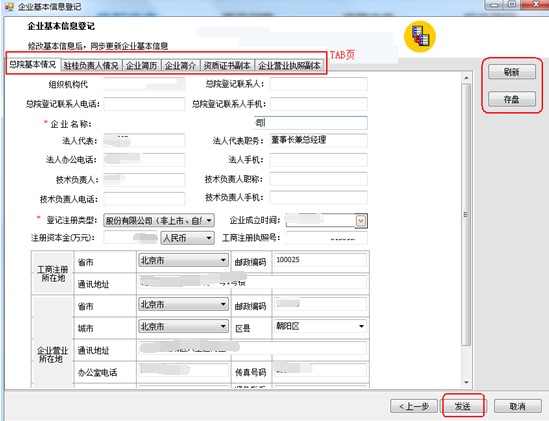
Task: Switch to the 驻桂负责人情况 tab
Action: (91, 65)
